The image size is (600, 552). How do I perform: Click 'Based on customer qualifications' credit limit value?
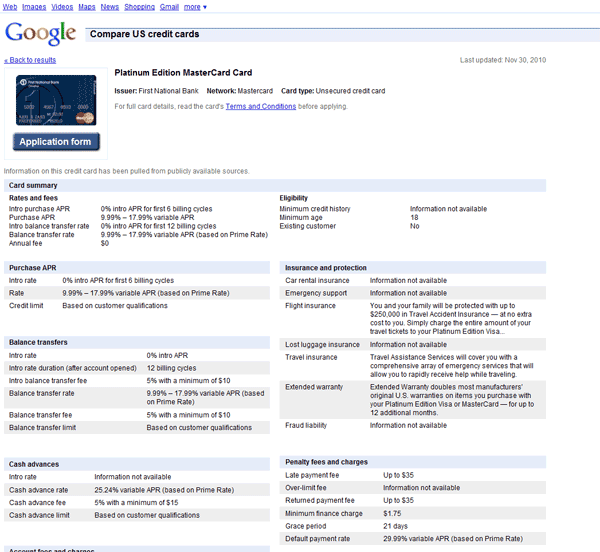click(x=115, y=306)
